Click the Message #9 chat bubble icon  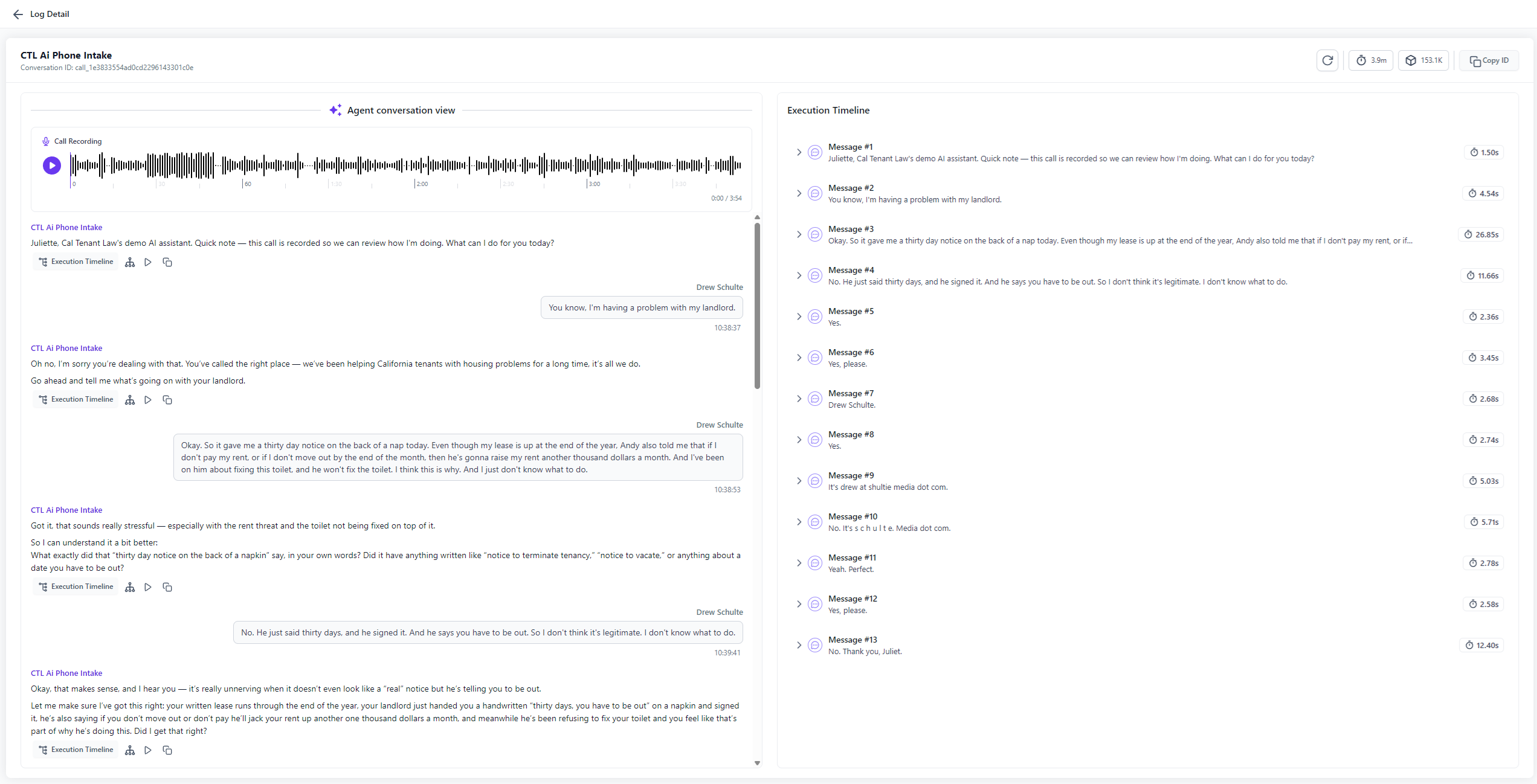tap(815, 481)
